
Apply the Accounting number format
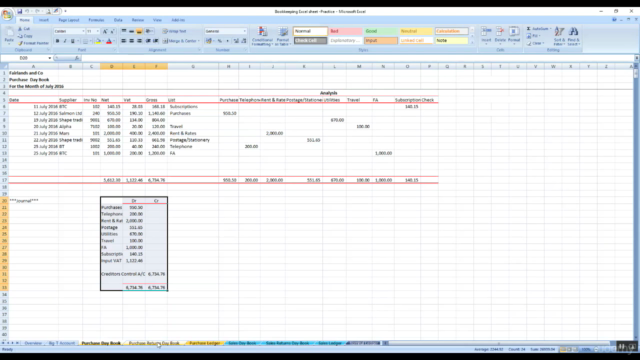click(209, 41)
